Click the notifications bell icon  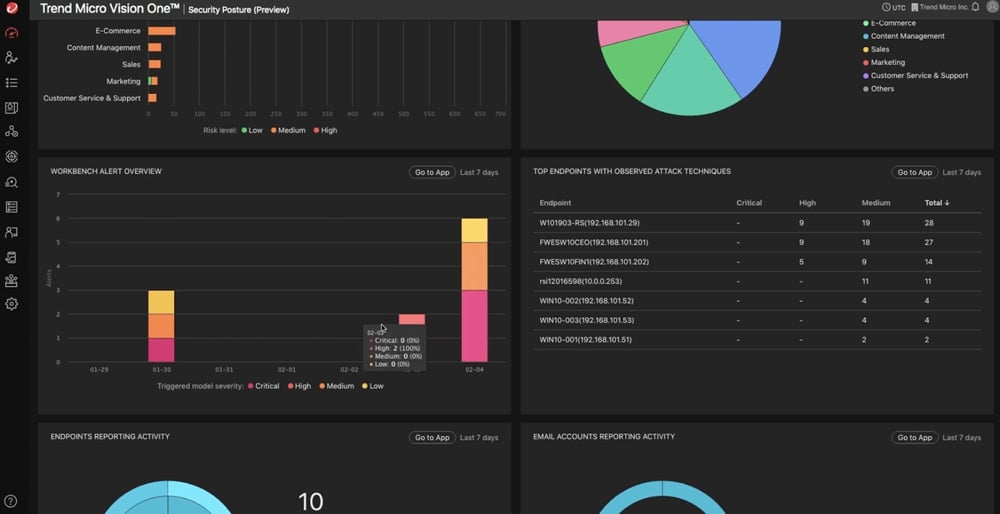pyautogui.click(x=975, y=8)
